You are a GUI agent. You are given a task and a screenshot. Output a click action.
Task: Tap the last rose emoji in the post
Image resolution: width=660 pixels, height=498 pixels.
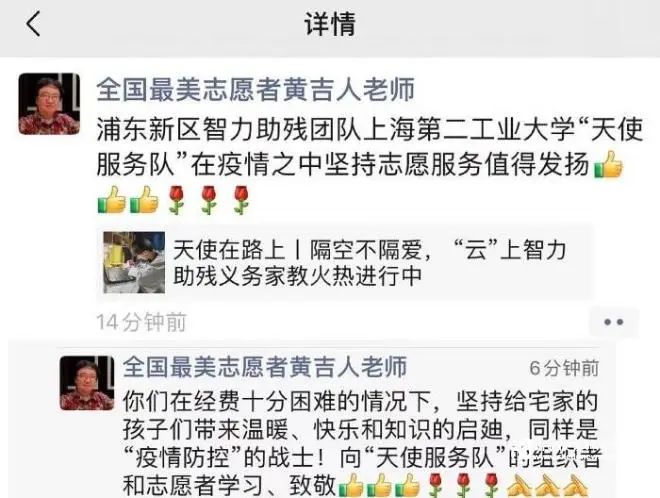[x=241, y=200]
